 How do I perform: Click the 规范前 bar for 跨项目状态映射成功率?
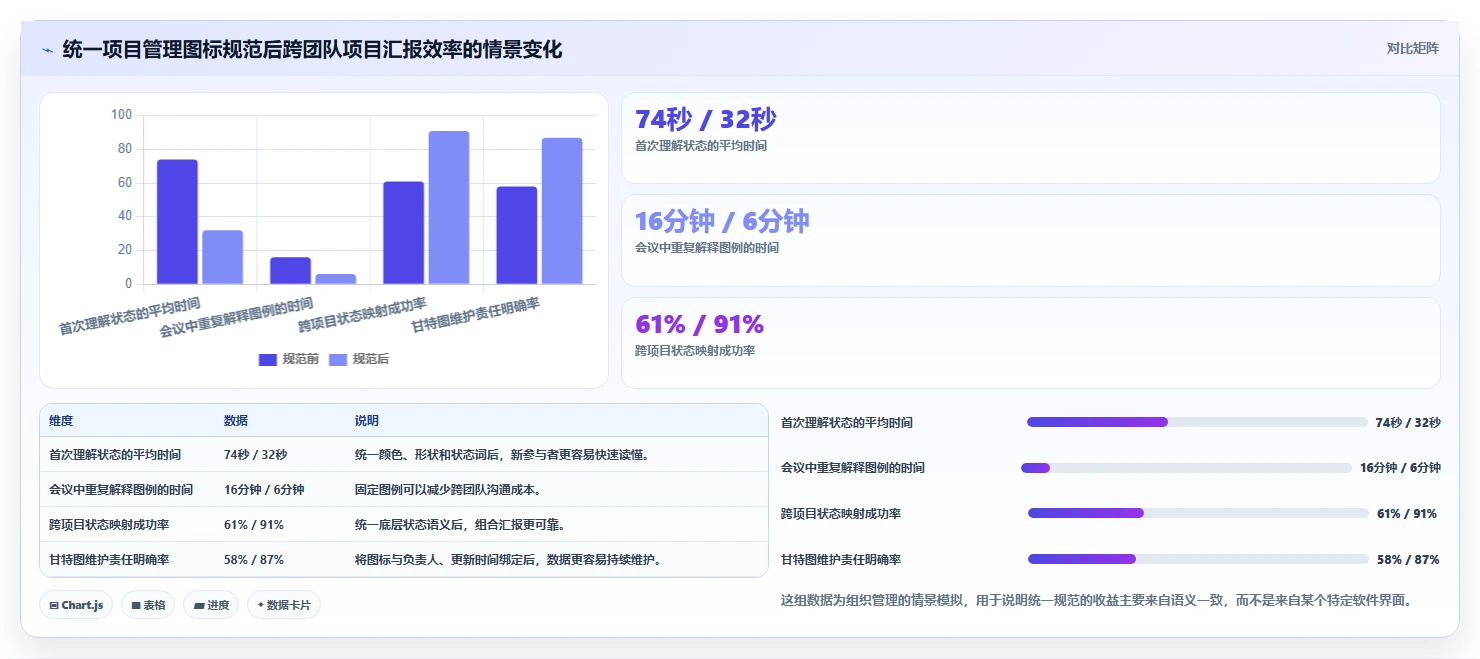[x=403, y=233]
